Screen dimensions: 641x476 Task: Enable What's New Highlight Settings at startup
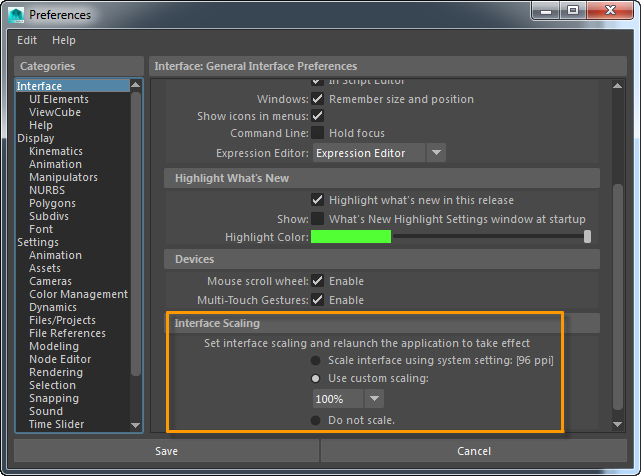click(318, 219)
